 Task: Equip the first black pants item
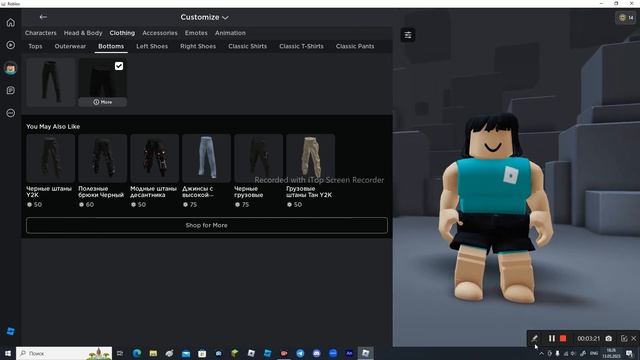tap(51, 82)
